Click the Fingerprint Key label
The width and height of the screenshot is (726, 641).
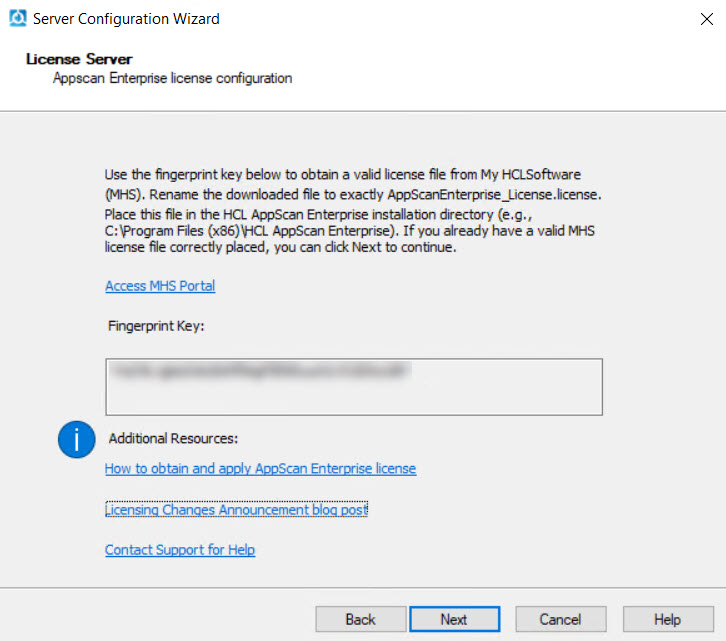coord(156,326)
